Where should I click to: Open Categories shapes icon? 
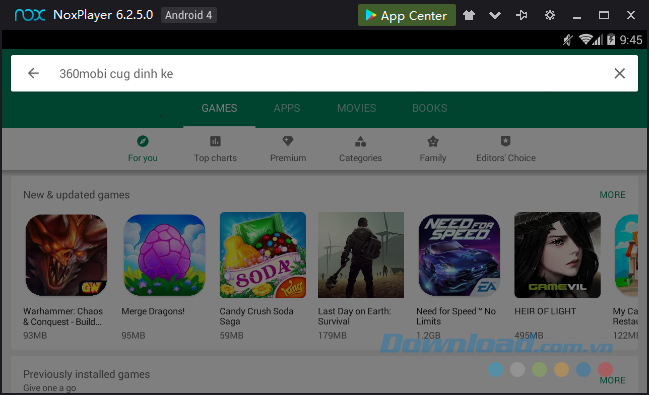pos(361,141)
